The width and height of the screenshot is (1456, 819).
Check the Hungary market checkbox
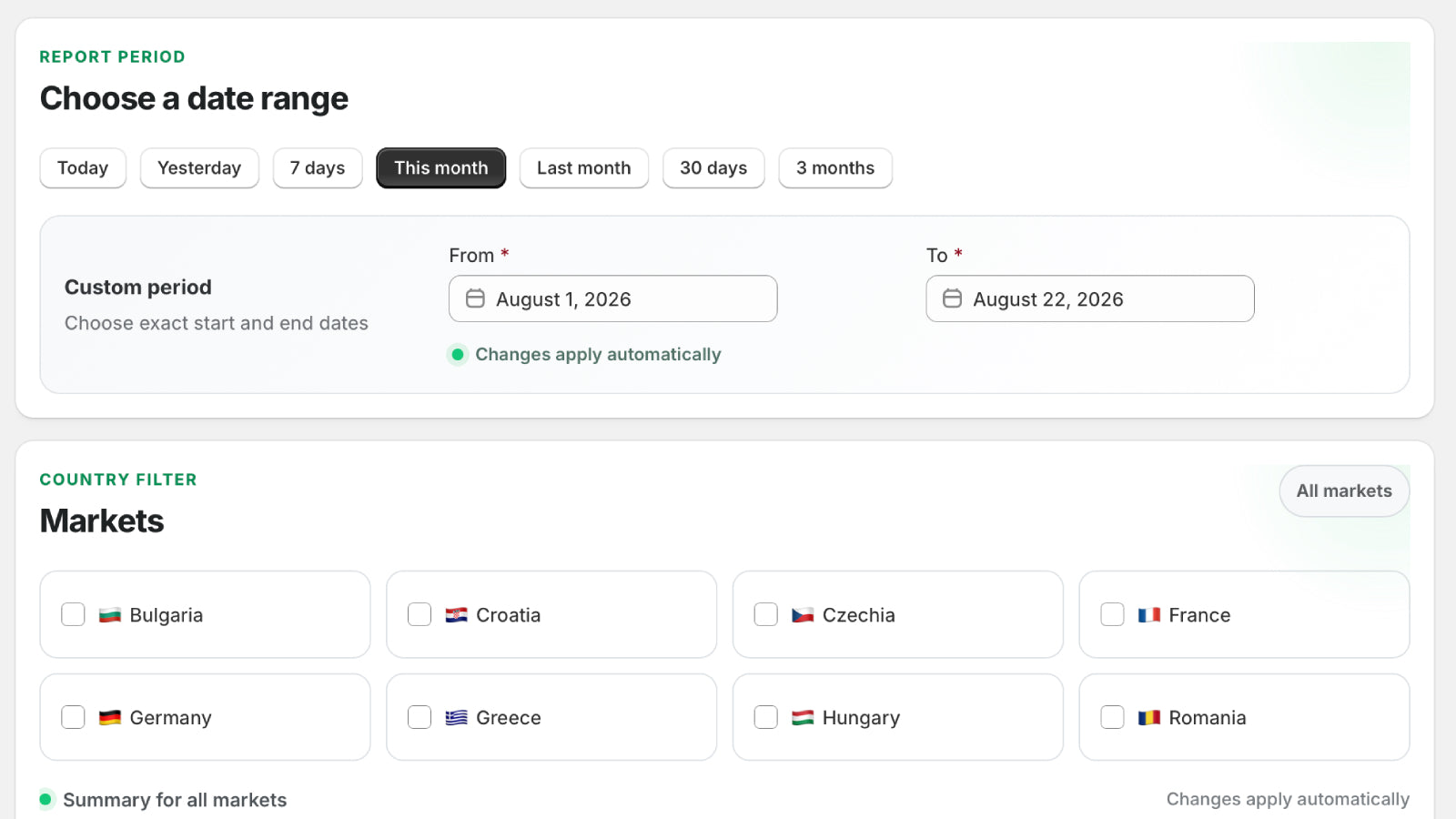tap(766, 717)
